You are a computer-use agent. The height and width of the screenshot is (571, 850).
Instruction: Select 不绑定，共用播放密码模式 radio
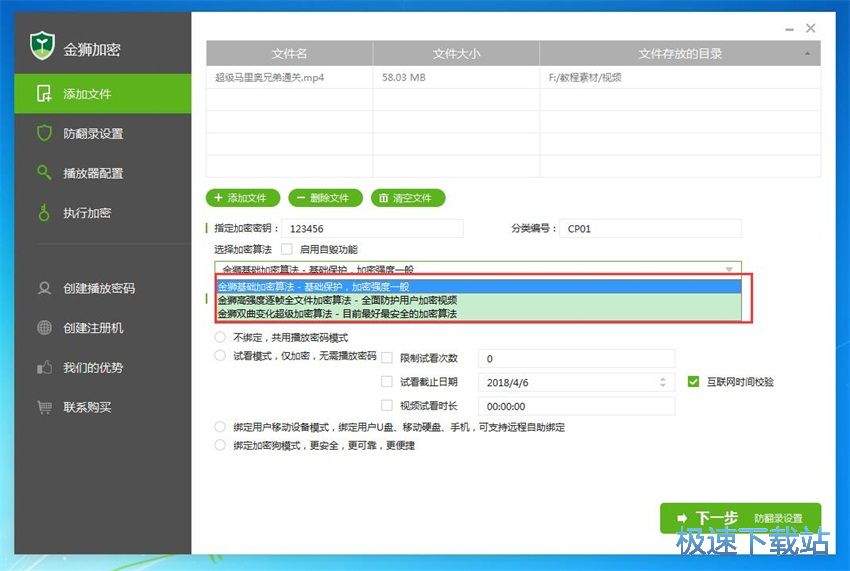[x=220, y=337]
